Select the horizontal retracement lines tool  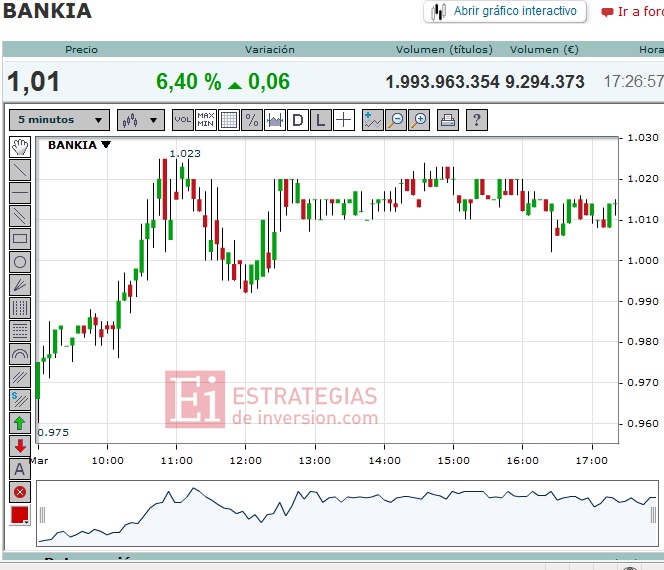tap(20, 331)
